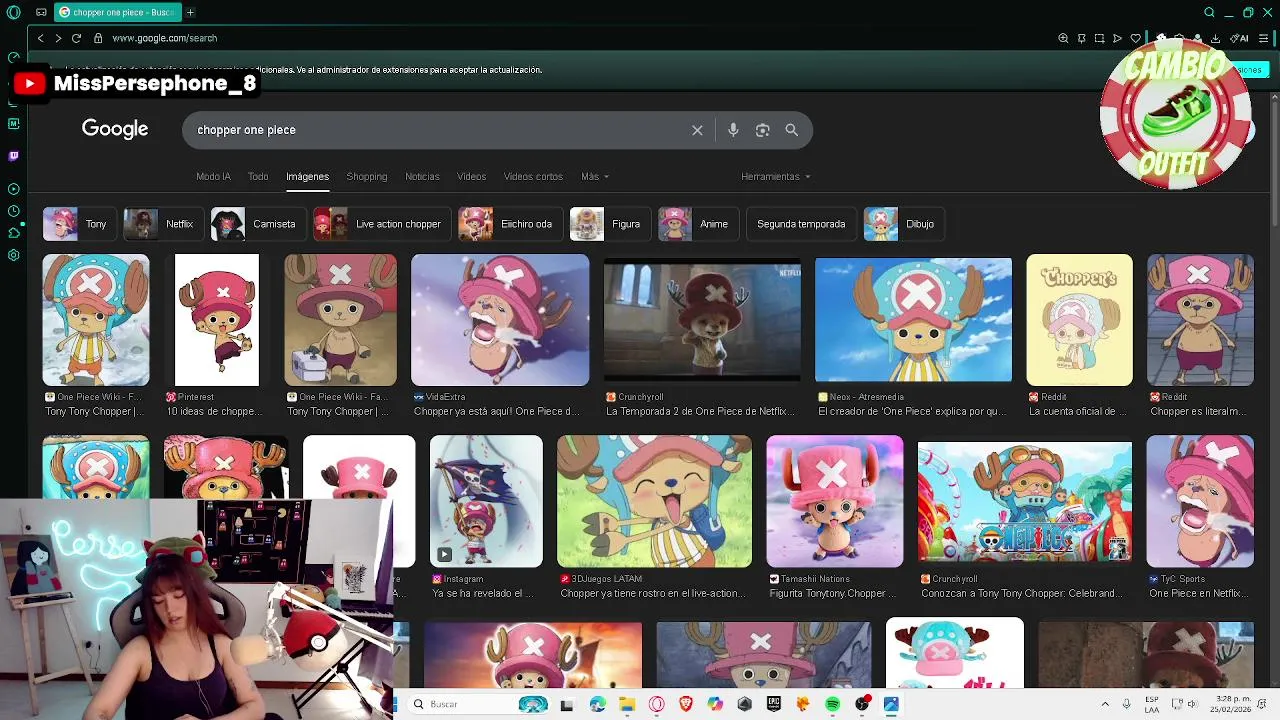
Task: Open Opera's tab search magnifier in title bar
Action: click(x=1209, y=12)
